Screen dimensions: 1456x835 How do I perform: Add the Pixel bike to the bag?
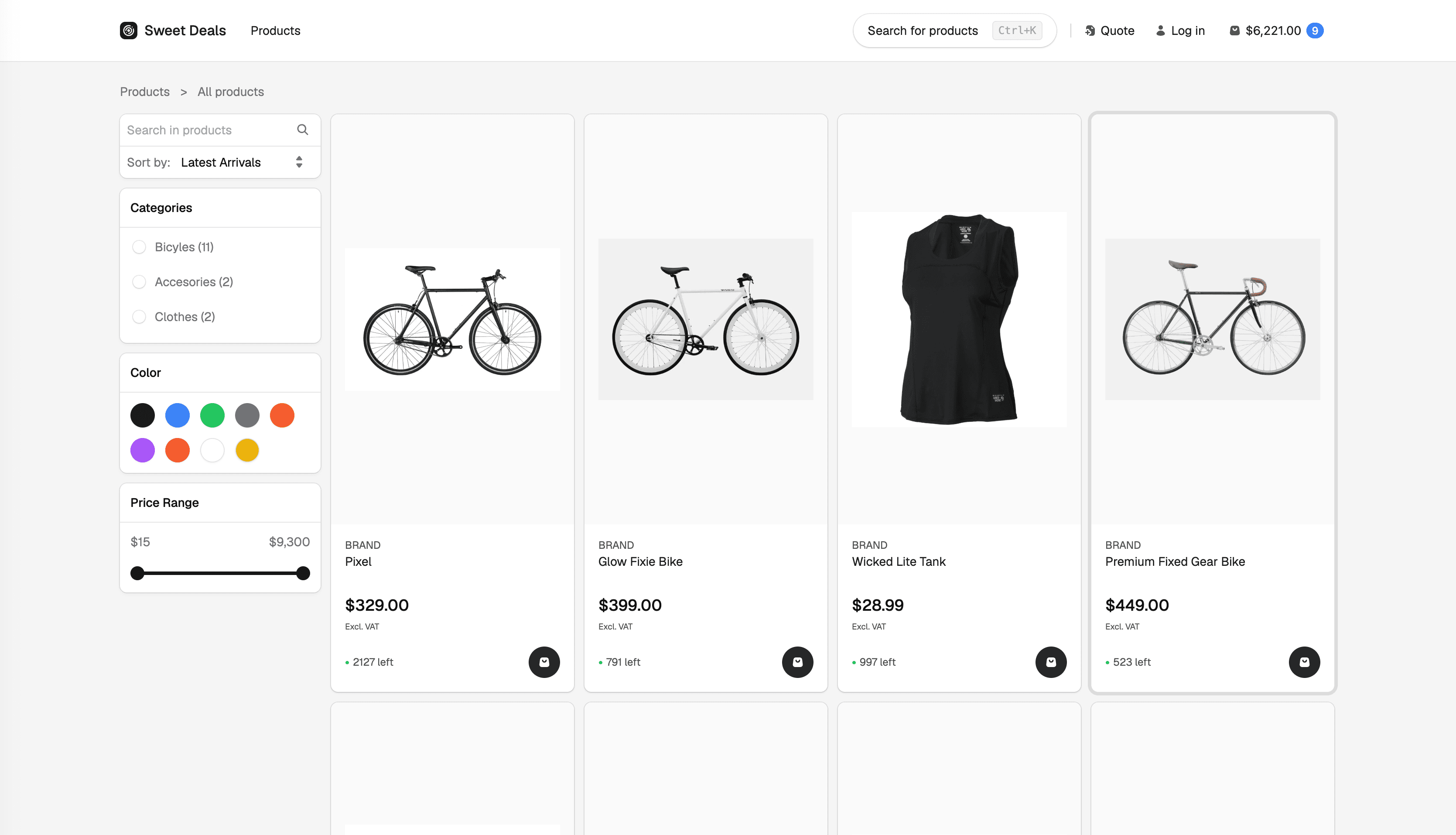click(544, 662)
